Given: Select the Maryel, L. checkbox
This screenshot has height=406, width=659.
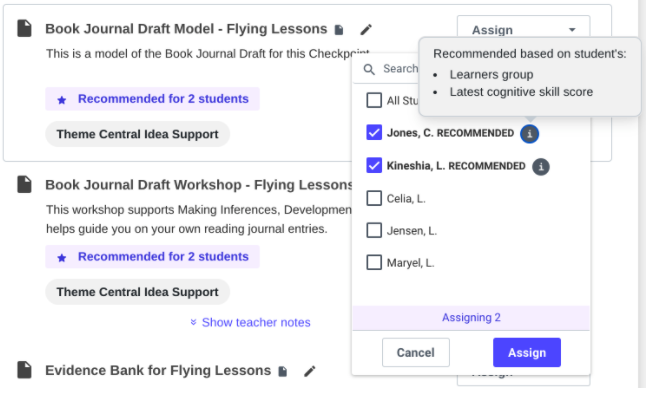Looking at the screenshot, I should point(374,262).
